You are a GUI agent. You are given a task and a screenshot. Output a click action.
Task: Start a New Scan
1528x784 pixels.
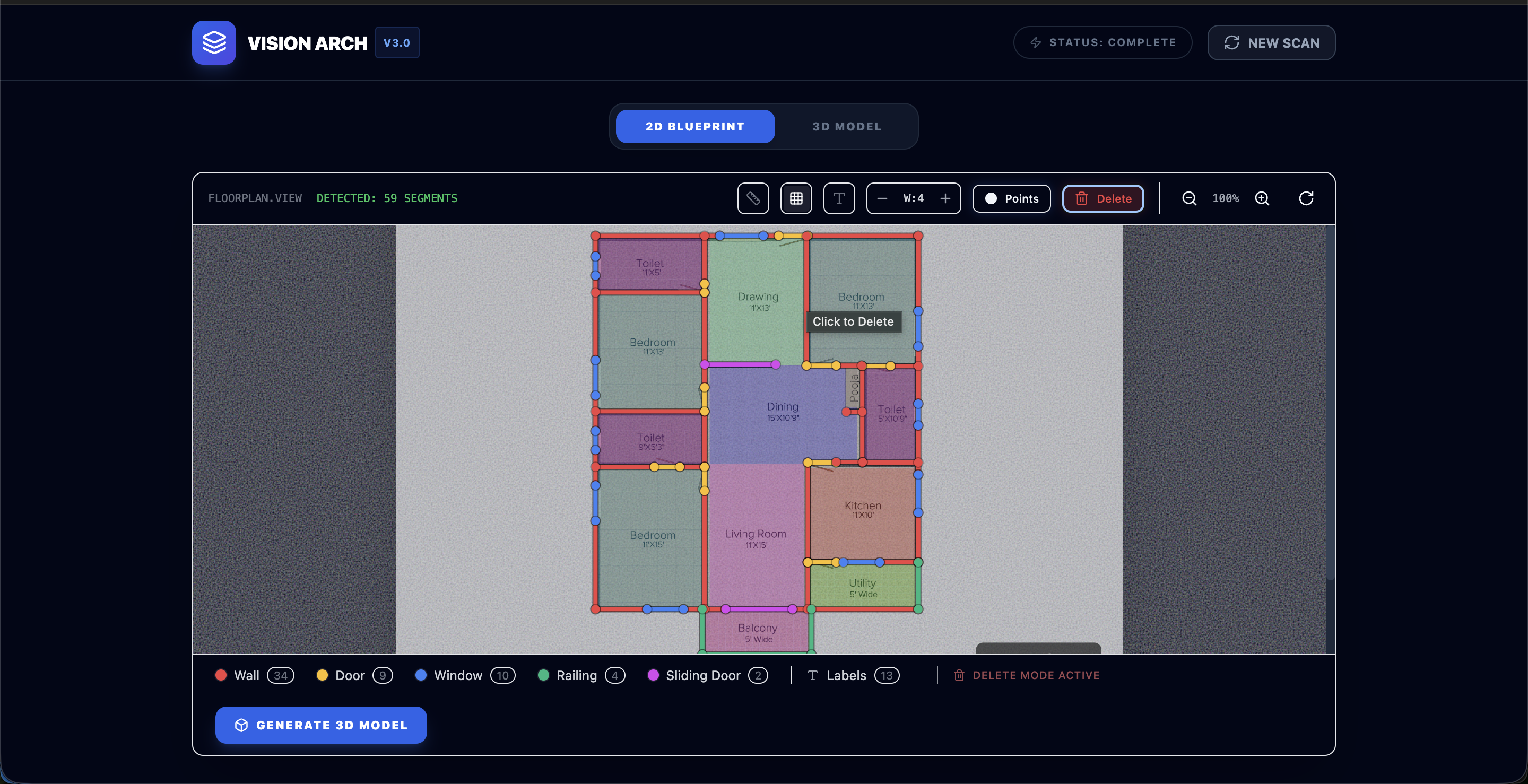pos(1271,42)
